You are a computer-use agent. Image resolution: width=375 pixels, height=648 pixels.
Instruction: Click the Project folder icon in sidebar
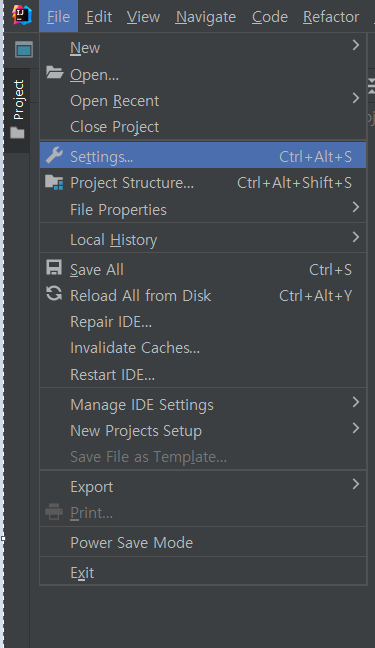tap(17, 133)
